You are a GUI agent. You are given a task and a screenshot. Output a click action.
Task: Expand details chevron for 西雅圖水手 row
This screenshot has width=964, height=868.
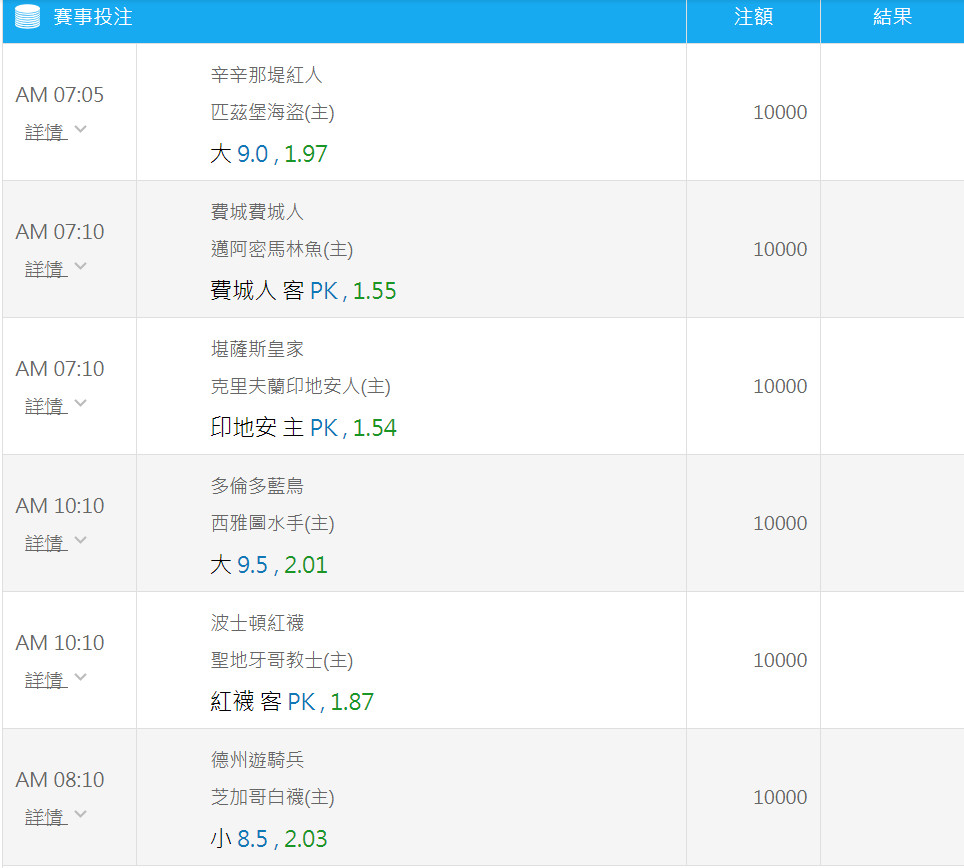tap(81, 541)
